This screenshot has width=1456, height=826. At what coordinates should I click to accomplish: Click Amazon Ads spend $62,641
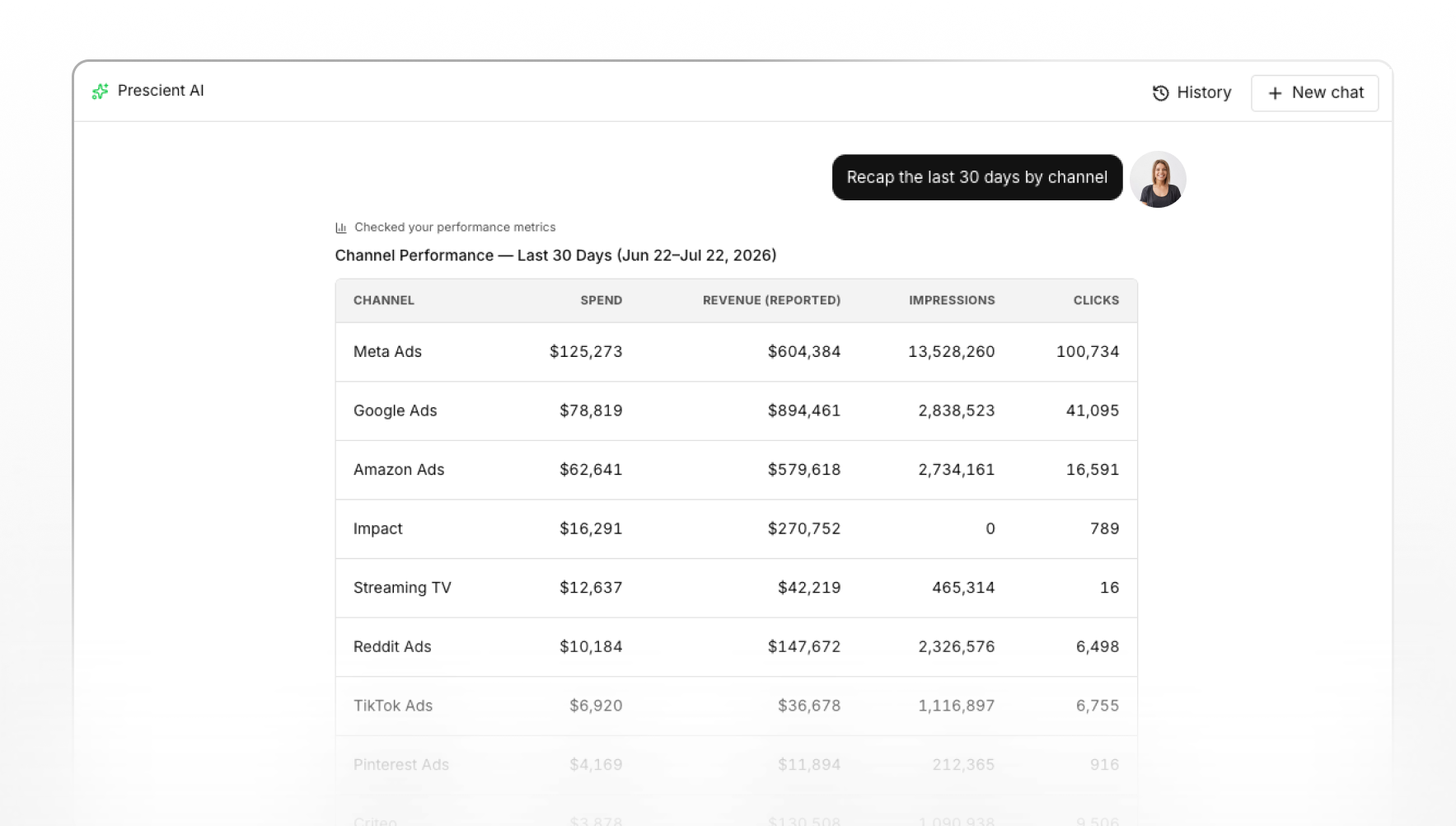[x=591, y=470]
